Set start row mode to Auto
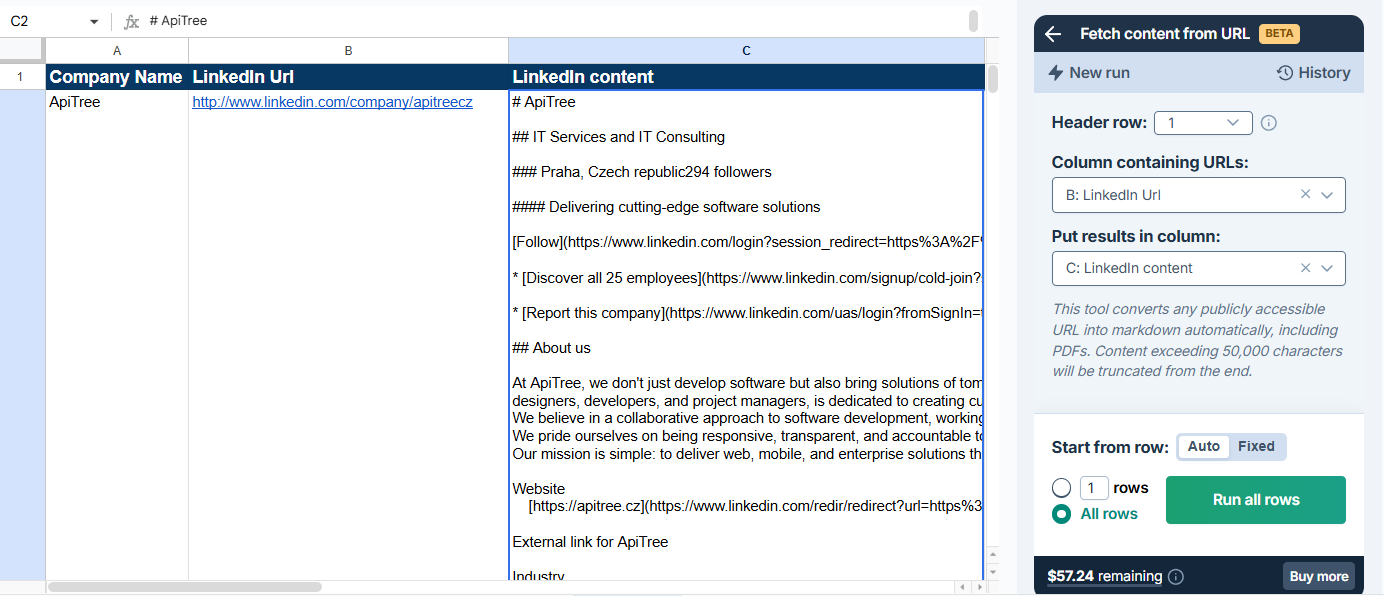Image resolution: width=1384 pixels, height=596 pixels. 1203,447
